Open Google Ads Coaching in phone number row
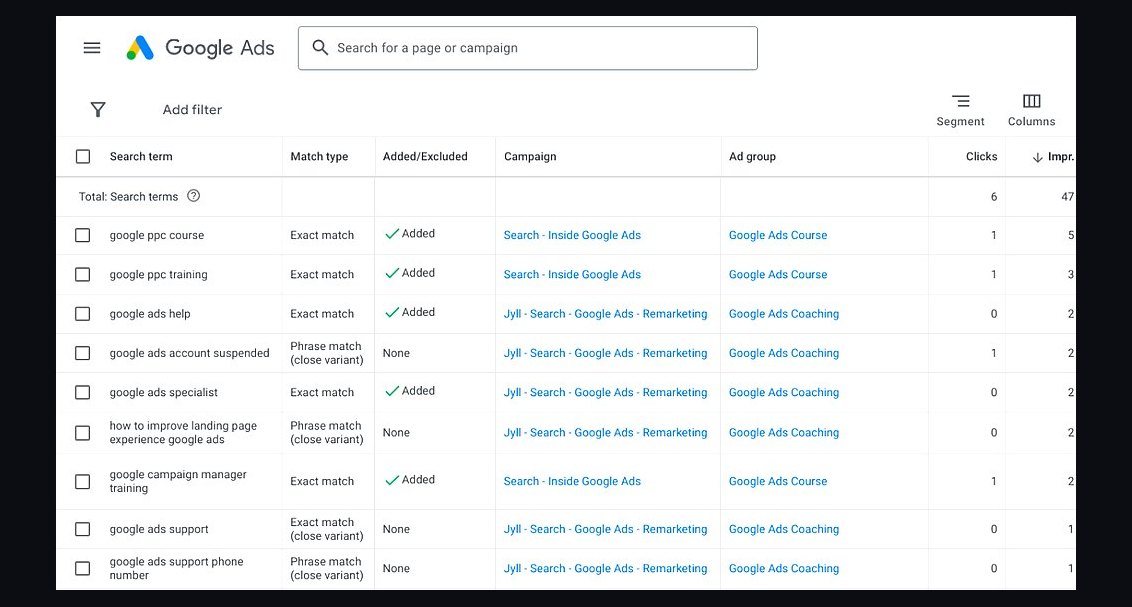Image resolution: width=1132 pixels, height=607 pixels. pyautogui.click(x=784, y=569)
